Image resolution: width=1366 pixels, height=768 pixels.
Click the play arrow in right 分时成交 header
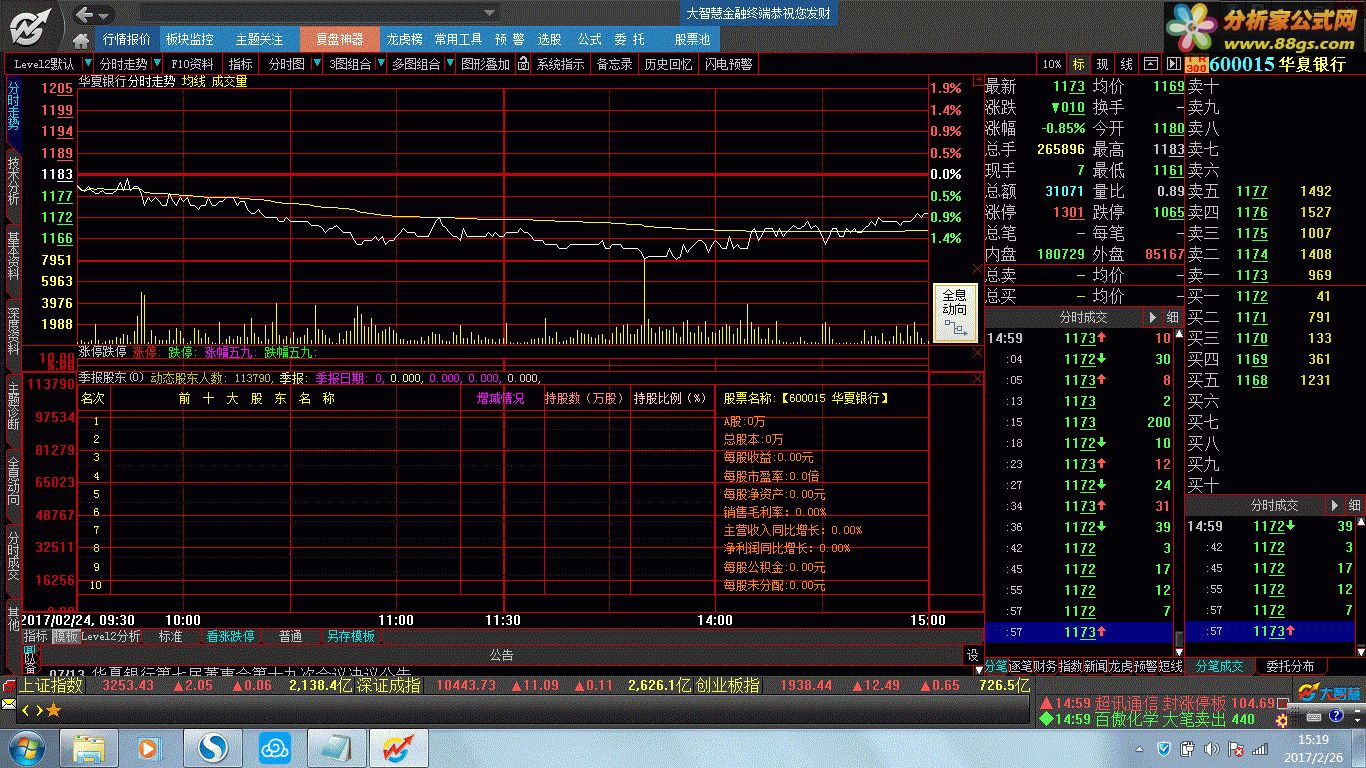[1334, 506]
